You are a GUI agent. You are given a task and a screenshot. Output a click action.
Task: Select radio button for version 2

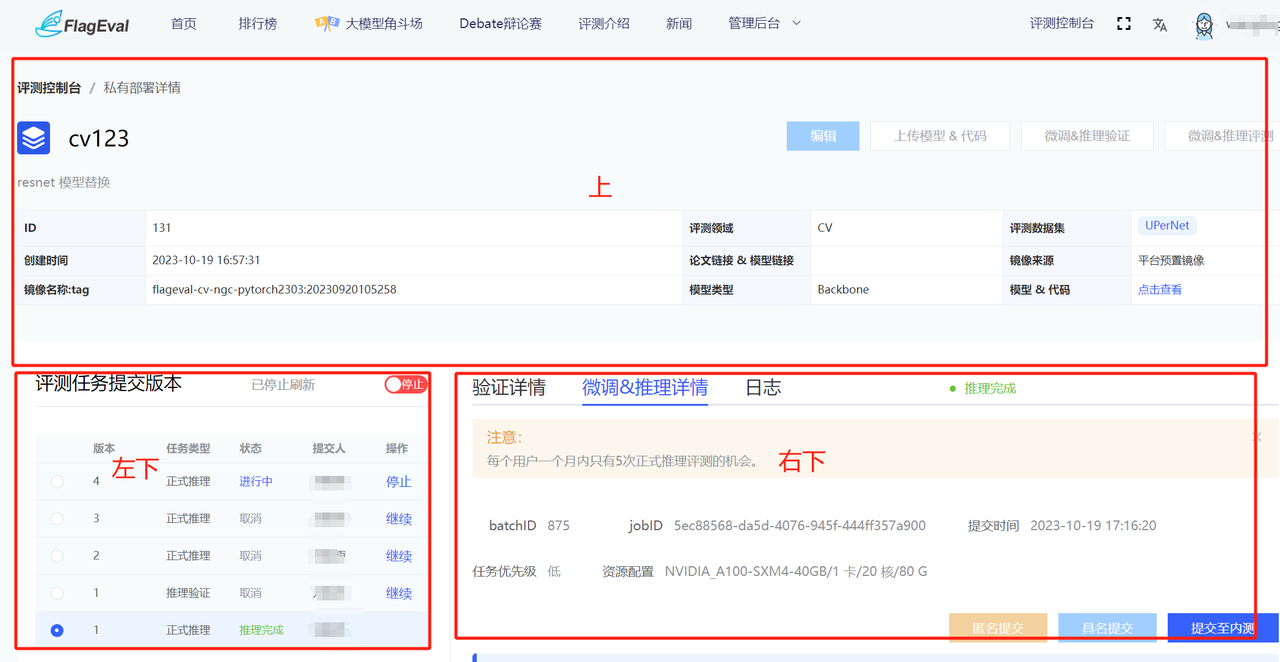(57, 556)
